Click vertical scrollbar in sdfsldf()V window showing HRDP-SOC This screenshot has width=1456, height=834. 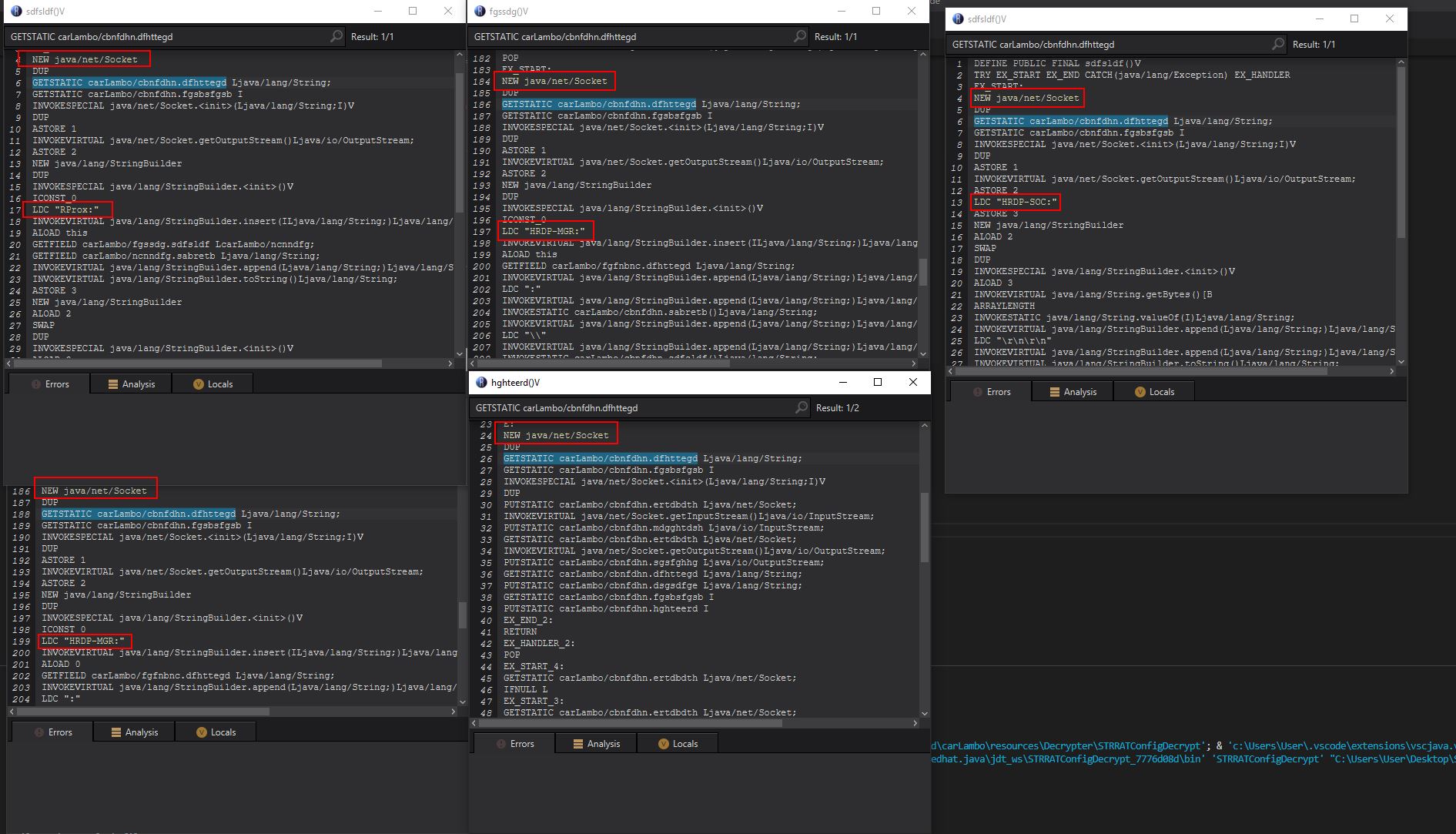point(1401,152)
